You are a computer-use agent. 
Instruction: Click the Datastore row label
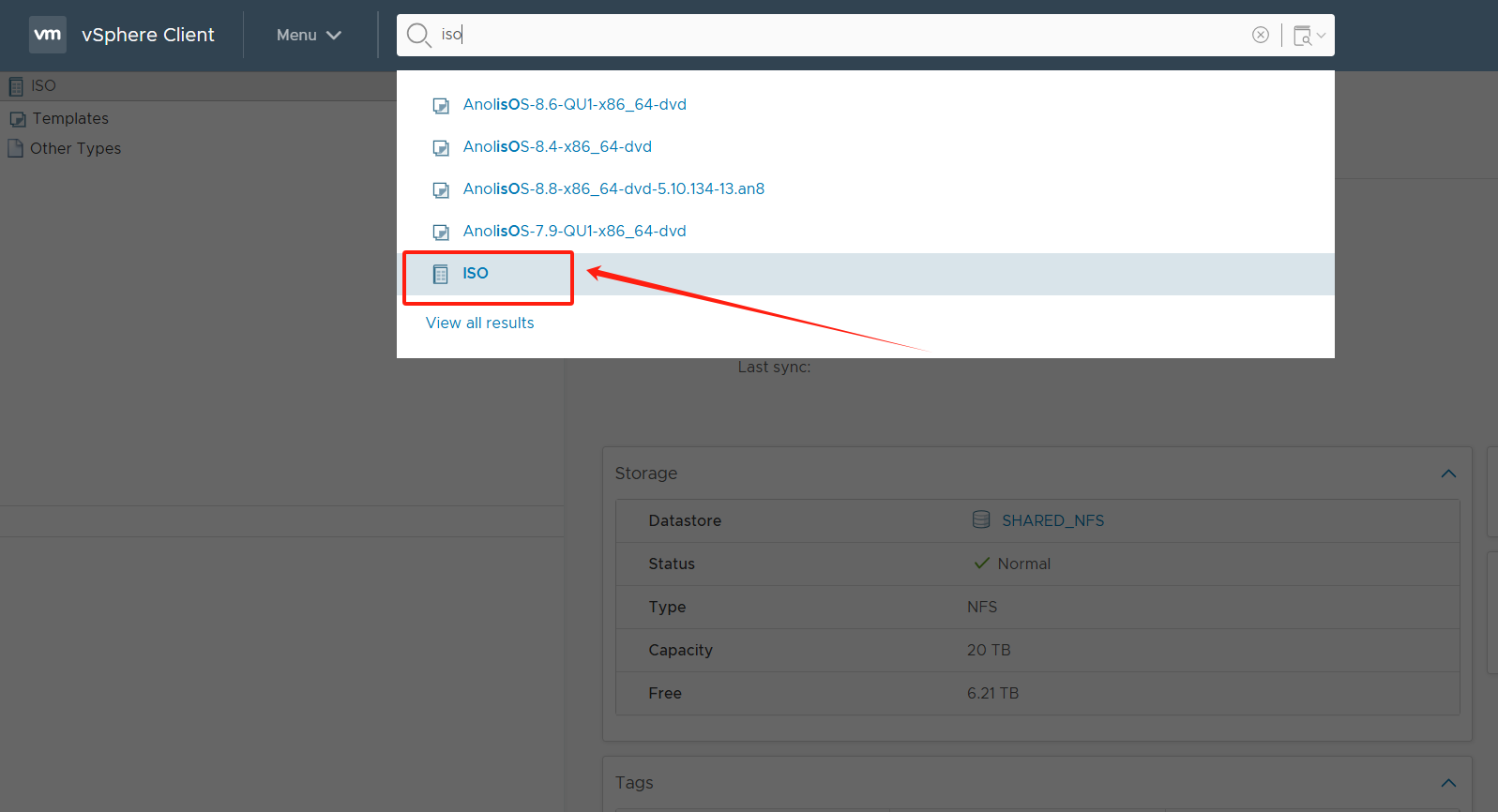[685, 520]
